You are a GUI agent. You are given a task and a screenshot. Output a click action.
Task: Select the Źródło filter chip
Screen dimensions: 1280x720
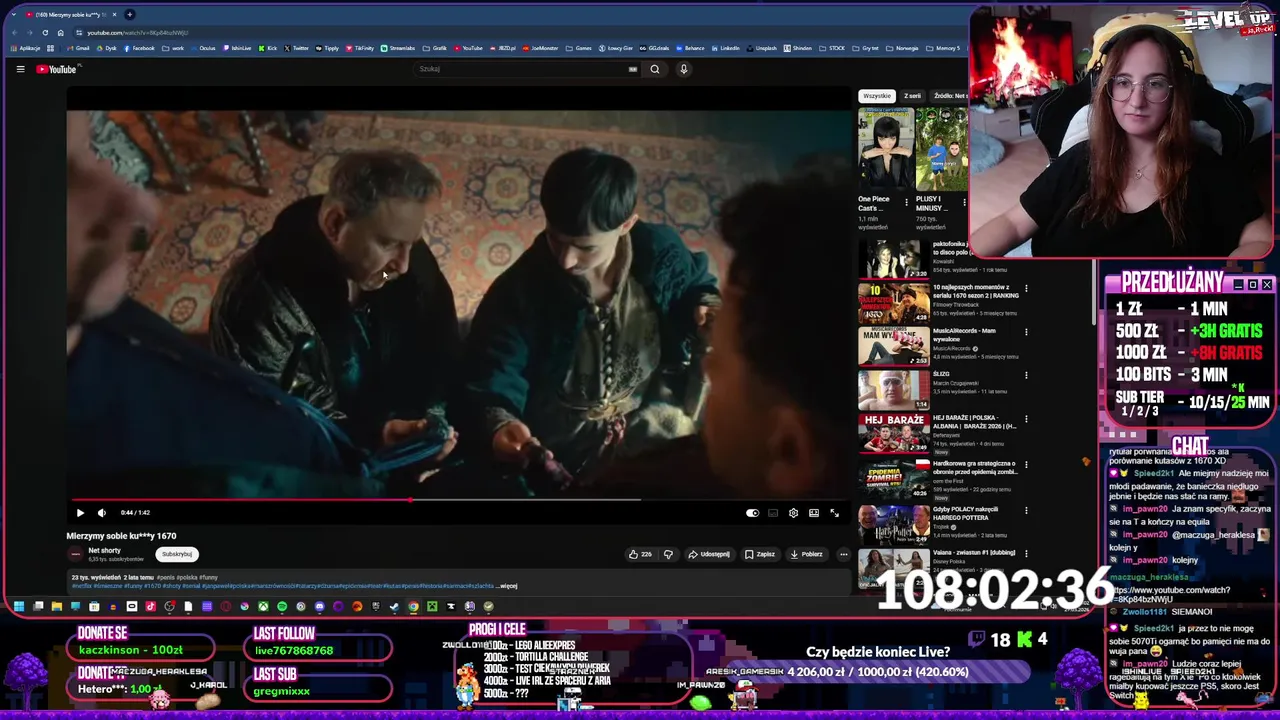click(949, 96)
